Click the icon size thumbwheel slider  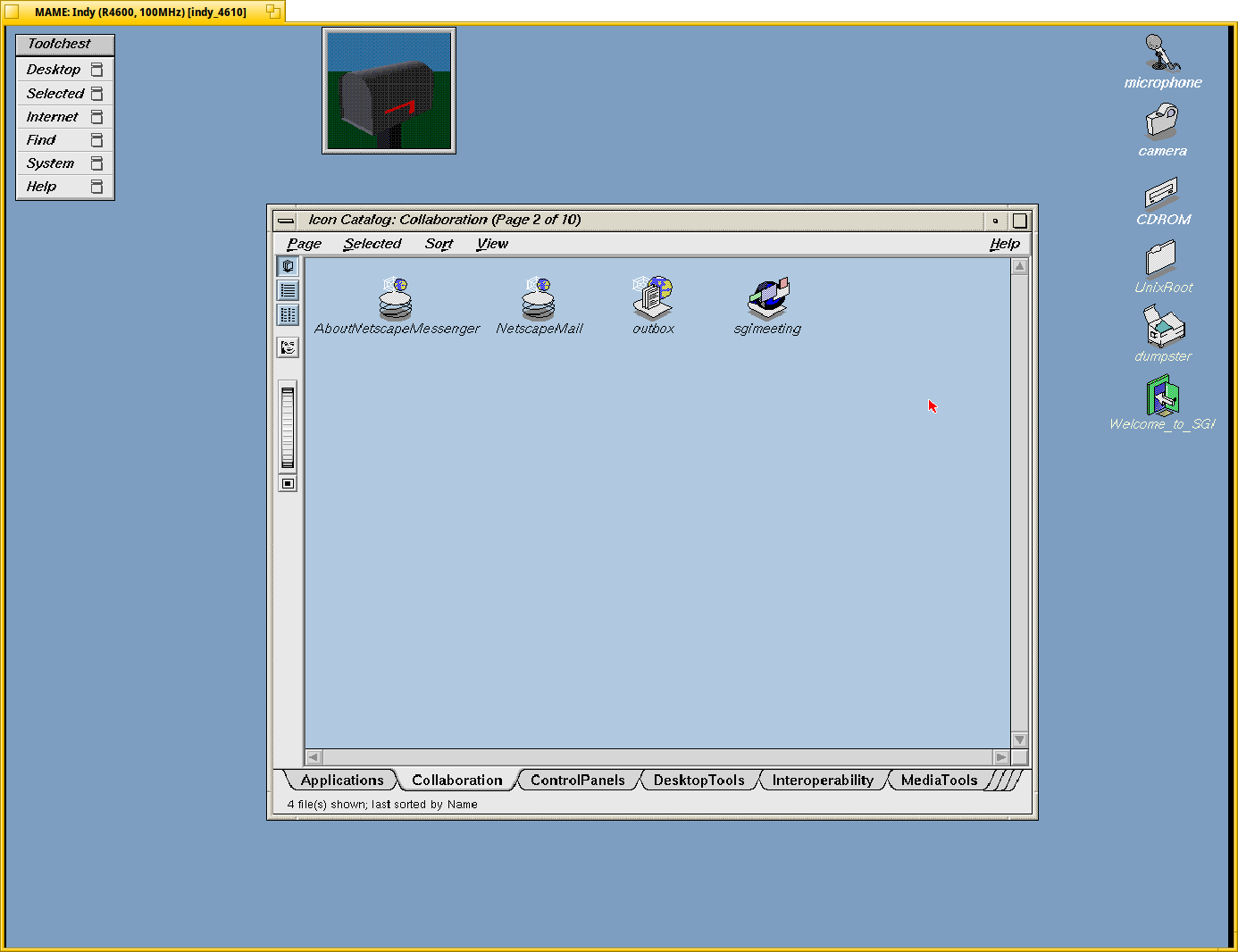288,427
